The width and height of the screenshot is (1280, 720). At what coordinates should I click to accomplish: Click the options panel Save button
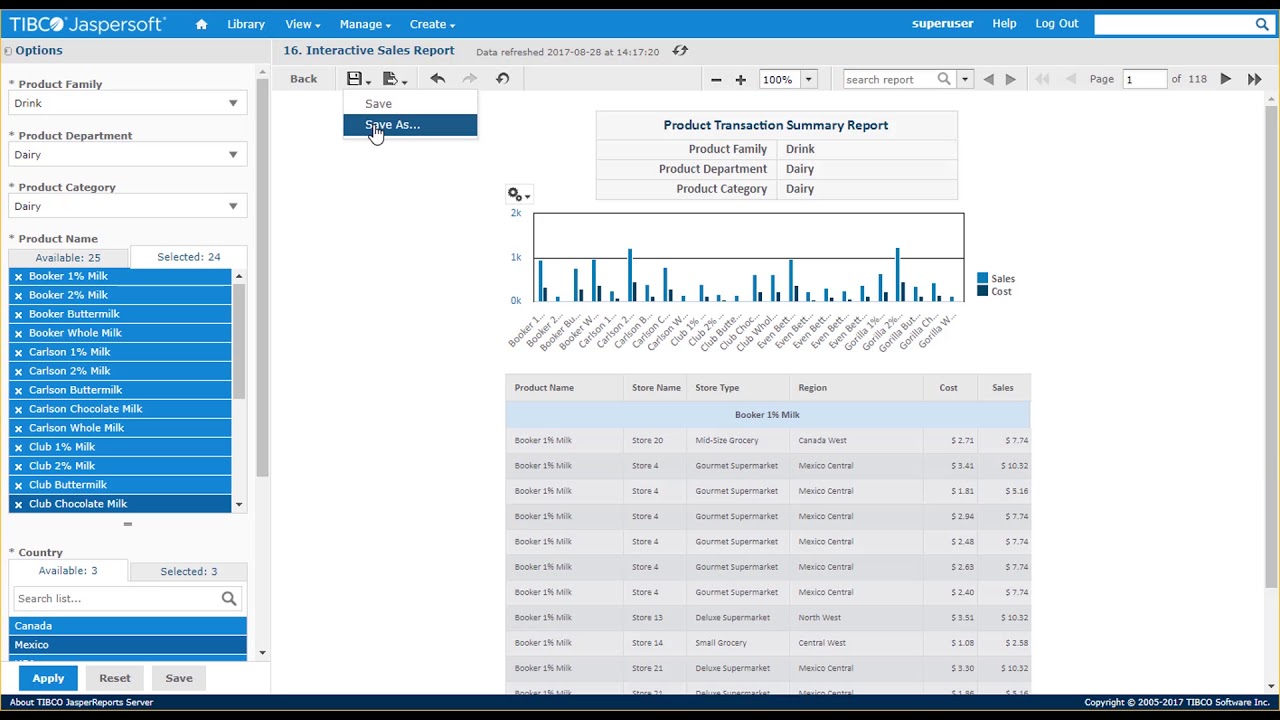[179, 678]
